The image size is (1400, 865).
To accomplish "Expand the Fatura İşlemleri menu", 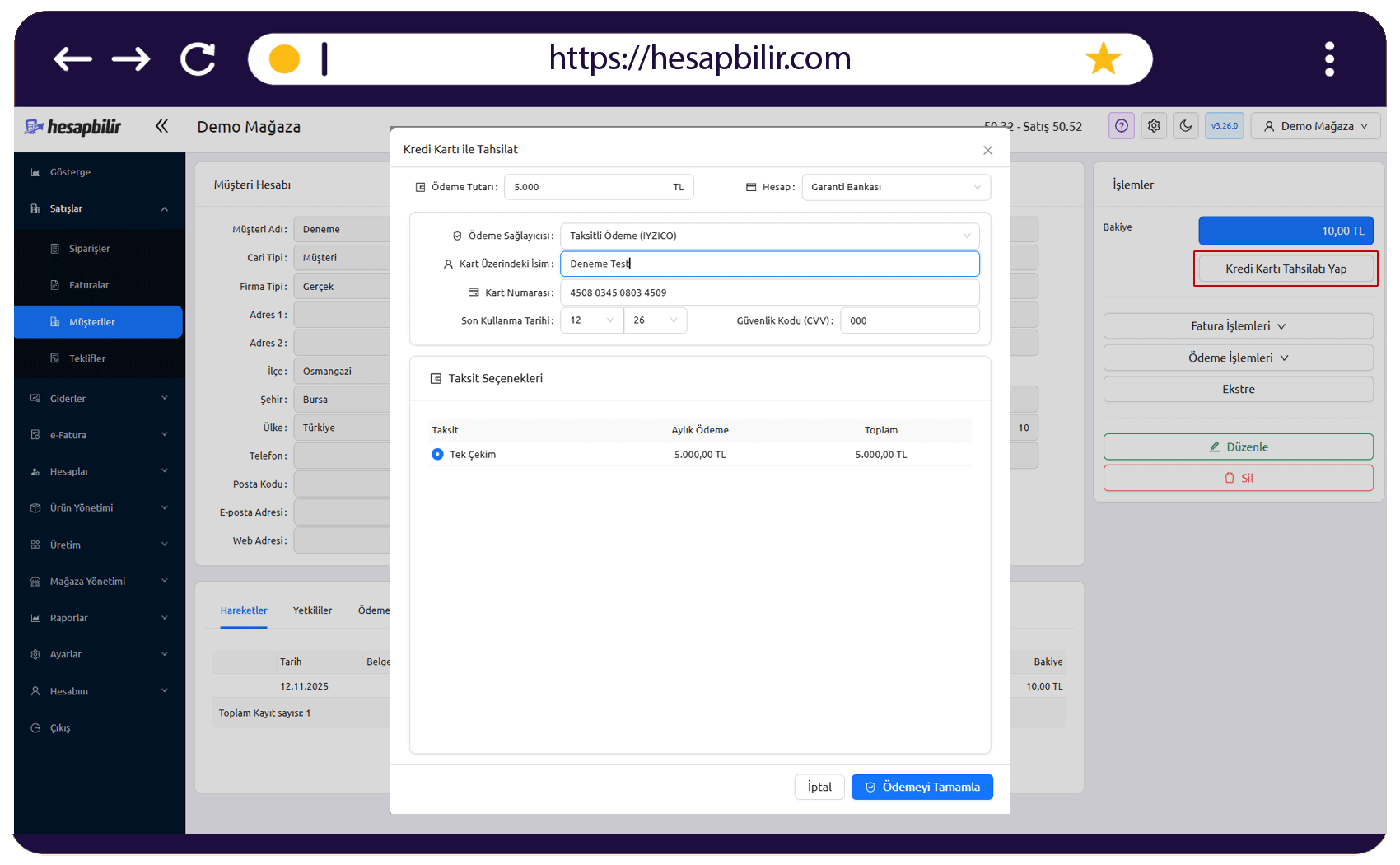I will pos(1238,326).
